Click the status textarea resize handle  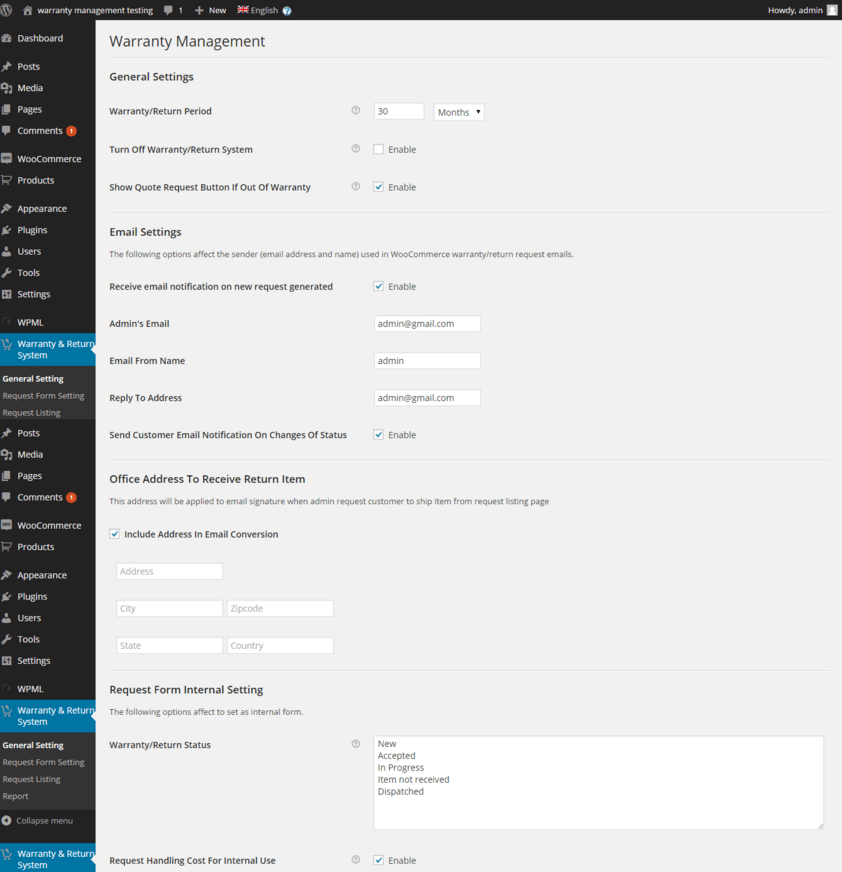[820, 826]
